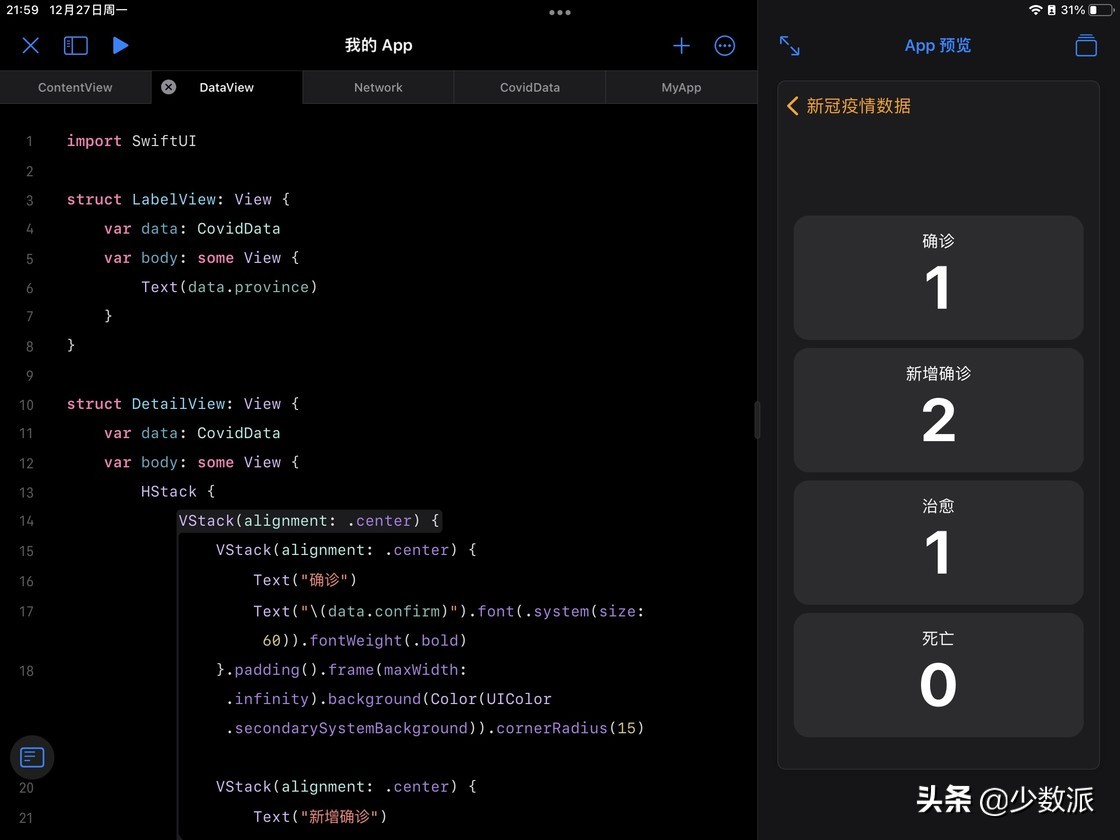Select the DataView tab
The width and height of the screenshot is (1120, 840).
tap(226, 87)
